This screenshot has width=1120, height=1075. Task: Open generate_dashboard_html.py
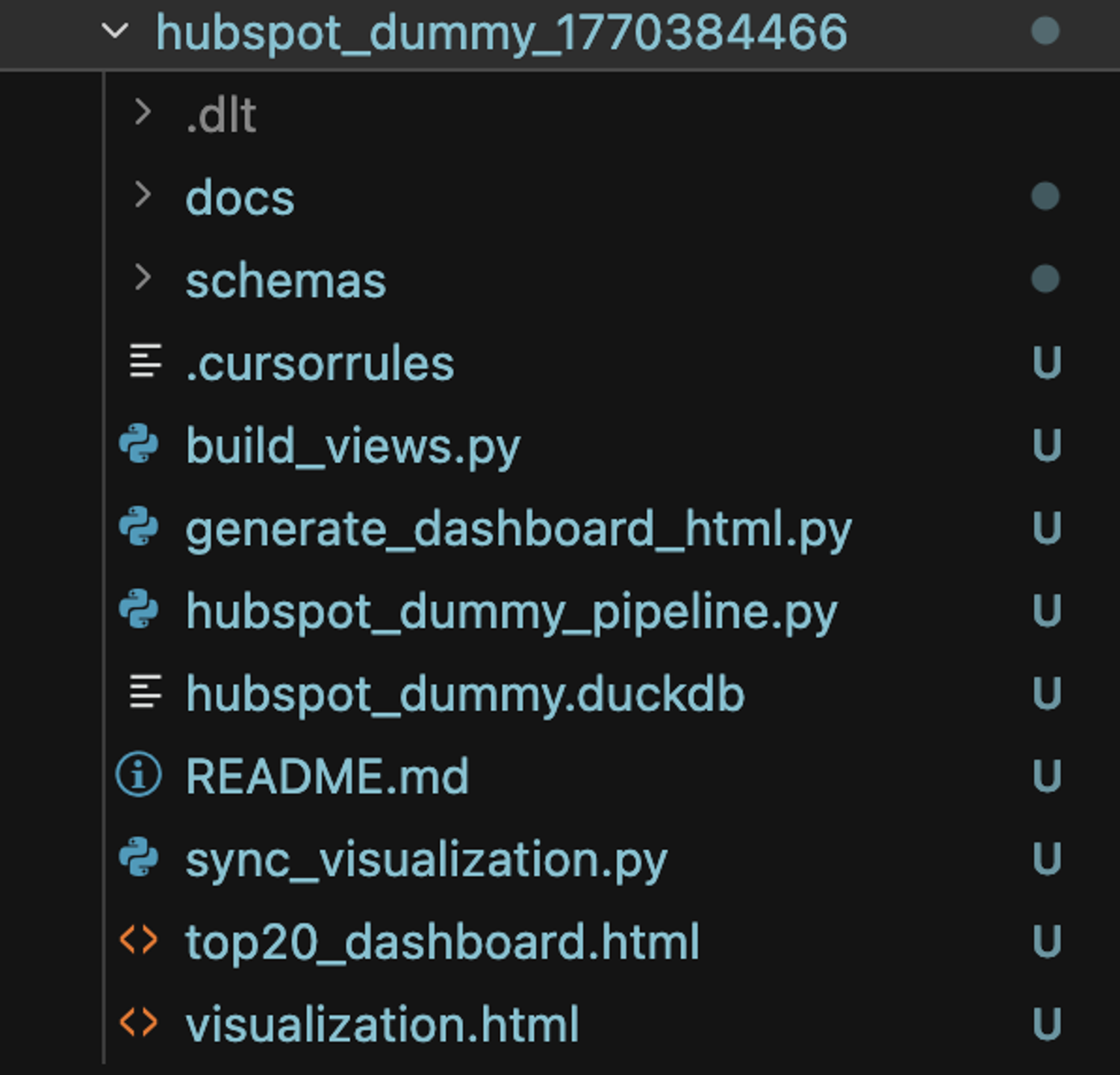[518, 531]
